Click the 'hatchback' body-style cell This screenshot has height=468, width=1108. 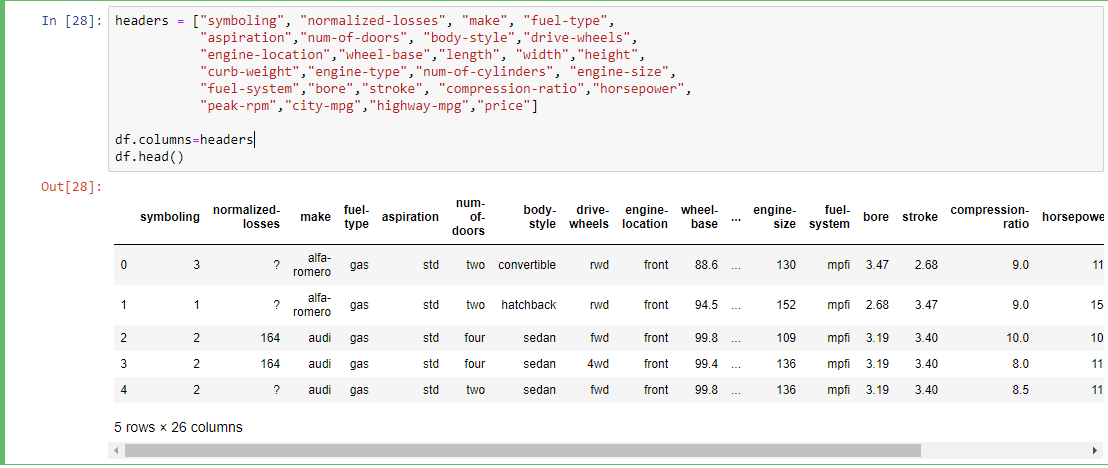pos(529,305)
